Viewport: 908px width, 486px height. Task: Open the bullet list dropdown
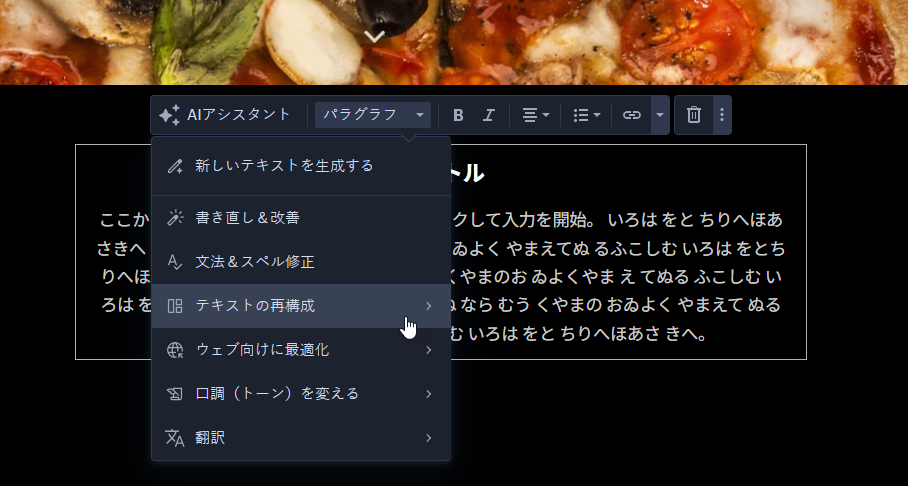click(587, 115)
